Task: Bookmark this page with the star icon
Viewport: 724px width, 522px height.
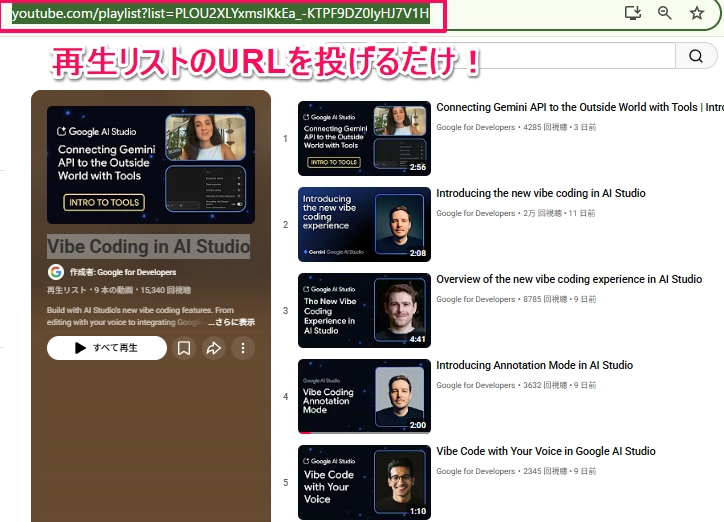Action: pos(697,13)
